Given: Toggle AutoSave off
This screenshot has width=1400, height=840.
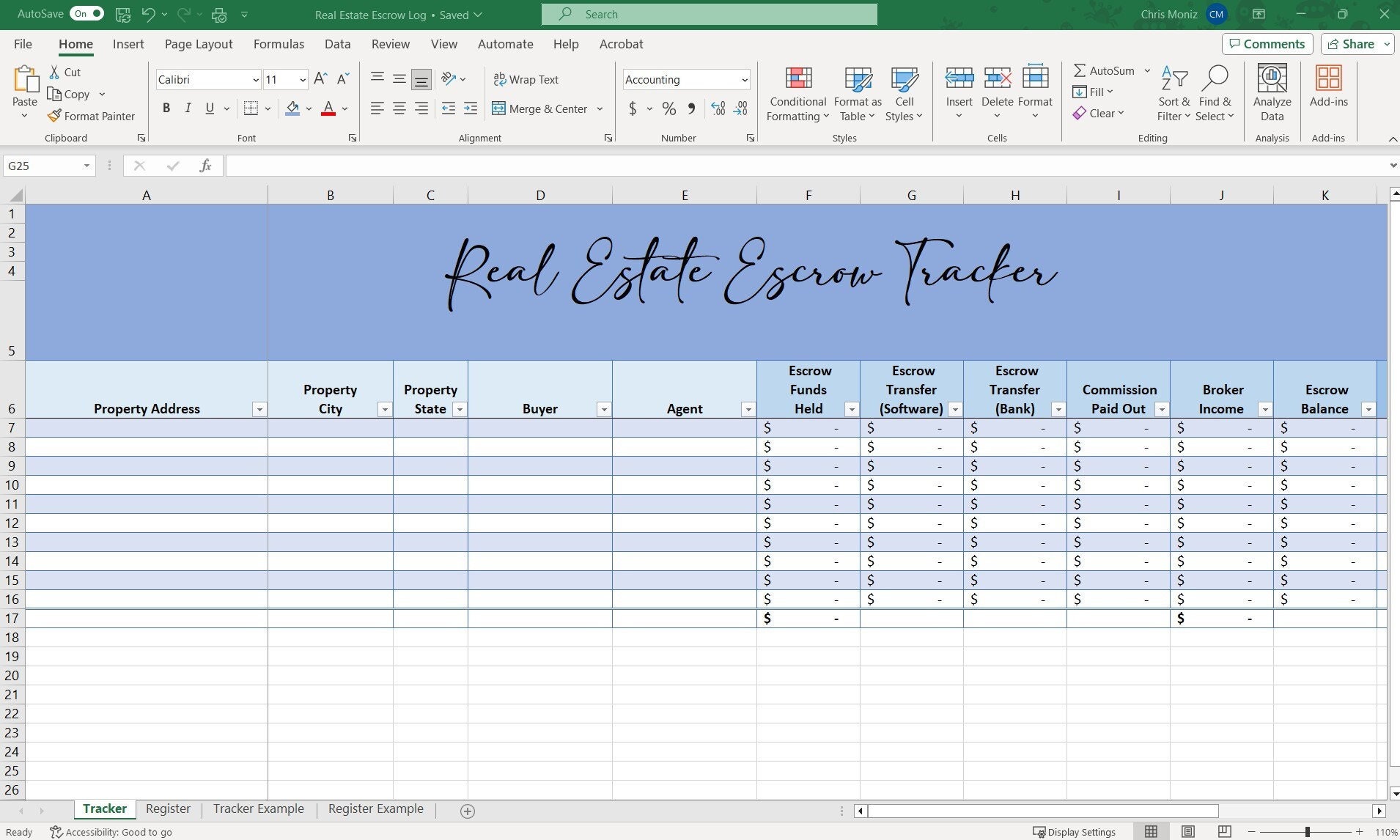Looking at the screenshot, I should pyautogui.click(x=86, y=13).
